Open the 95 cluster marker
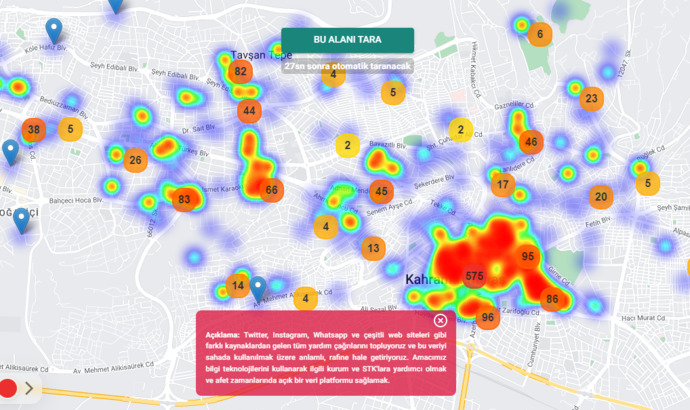Viewport: 690px width, 410px height. point(528,256)
